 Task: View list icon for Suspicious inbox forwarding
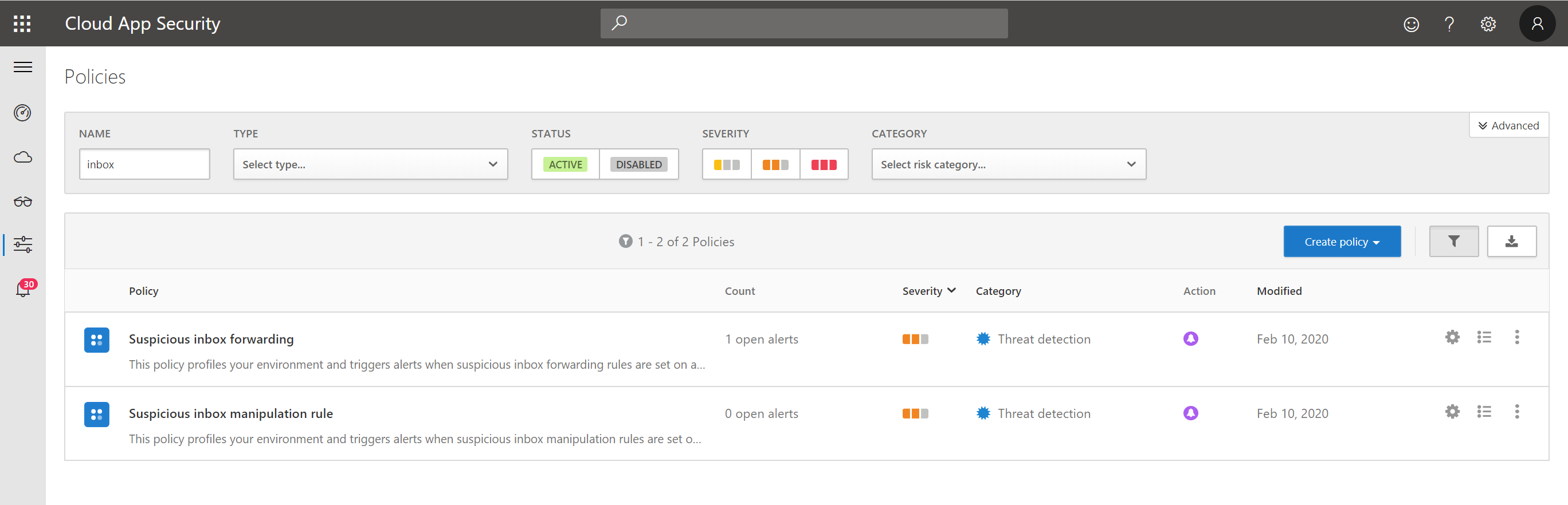pos(1483,337)
